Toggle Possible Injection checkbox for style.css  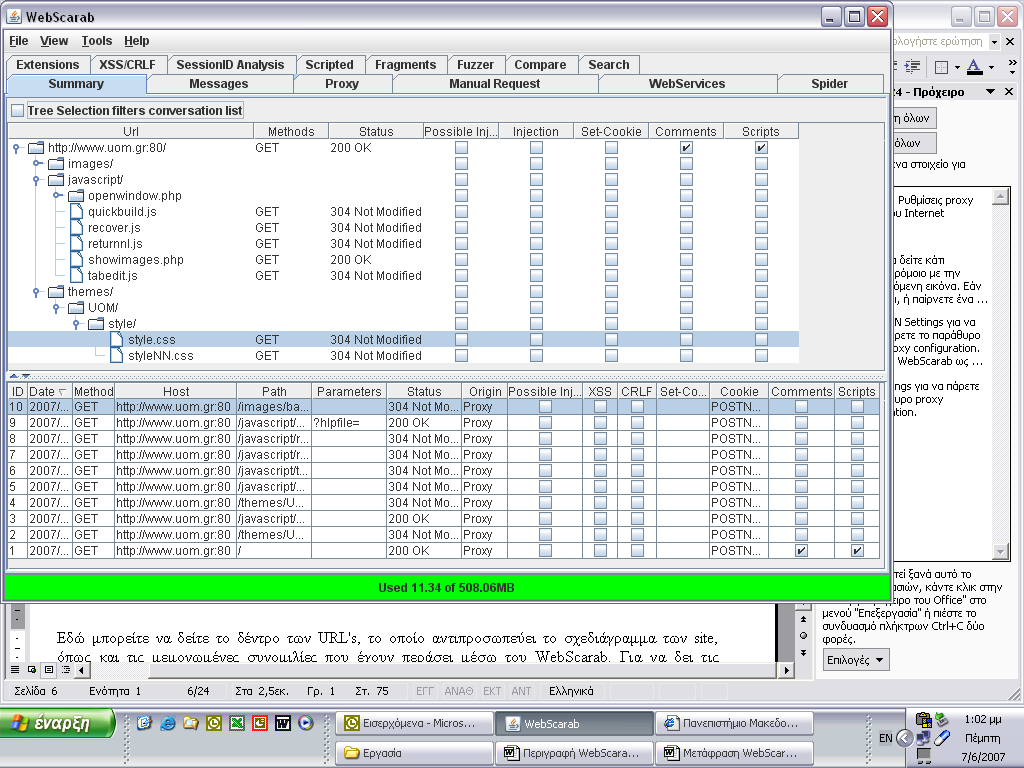tap(461, 340)
